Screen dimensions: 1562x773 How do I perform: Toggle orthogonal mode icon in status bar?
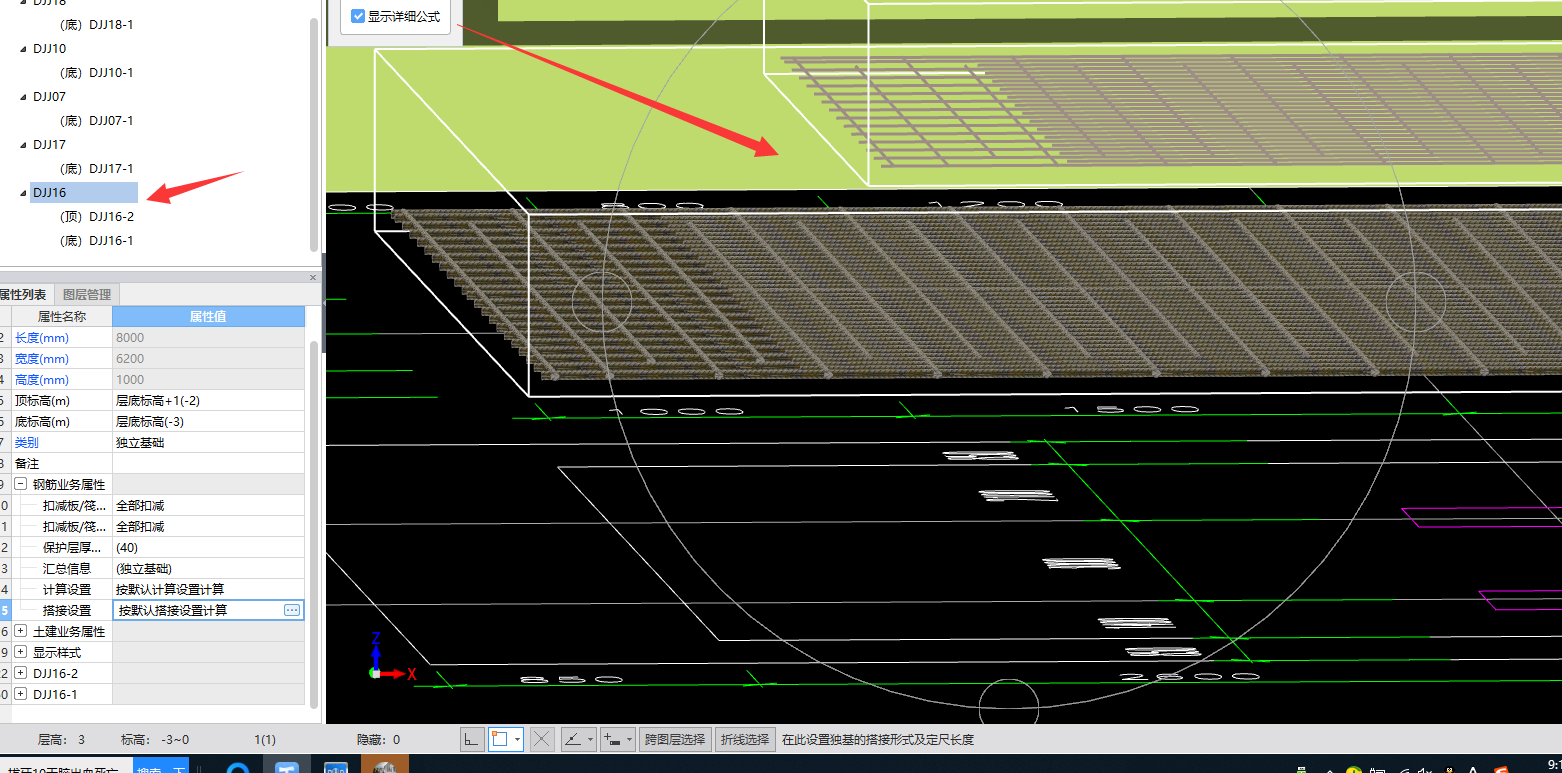[x=472, y=740]
